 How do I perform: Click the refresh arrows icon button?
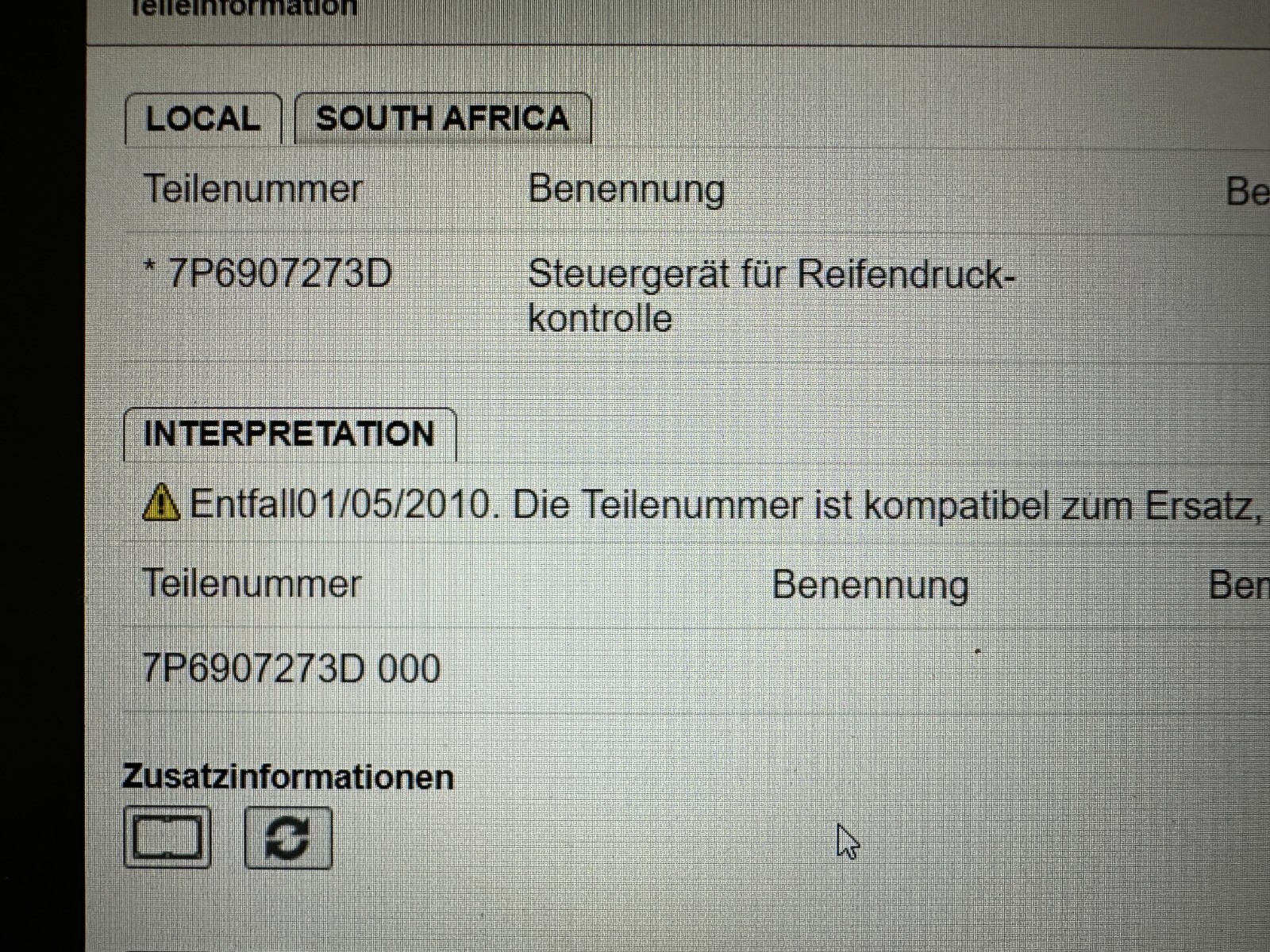click(287, 838)
